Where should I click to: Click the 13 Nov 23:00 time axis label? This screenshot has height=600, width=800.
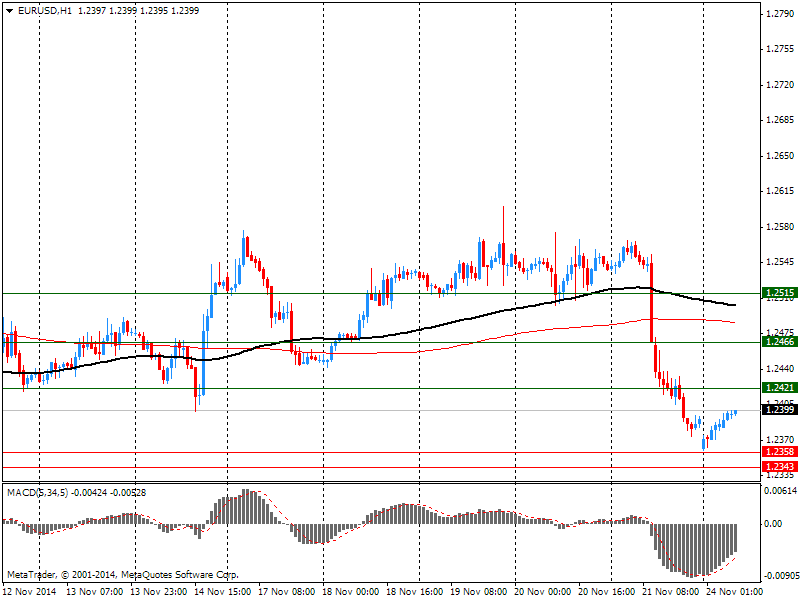click(x=159, y=591)
